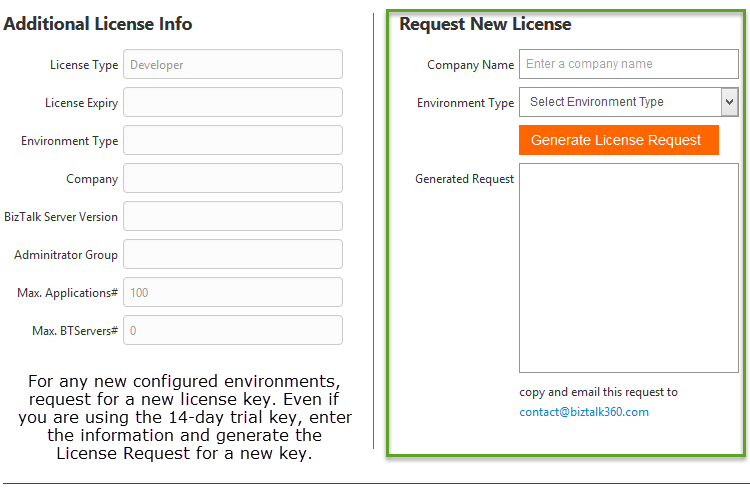
Task: Click the Environment Type label in Request New License
Action: click(x=465, y=103)
